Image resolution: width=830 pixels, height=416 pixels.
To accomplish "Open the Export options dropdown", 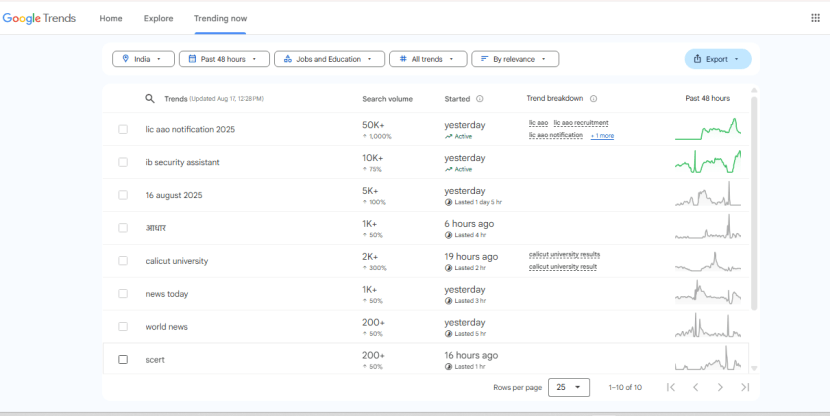I will click(718, 59).
